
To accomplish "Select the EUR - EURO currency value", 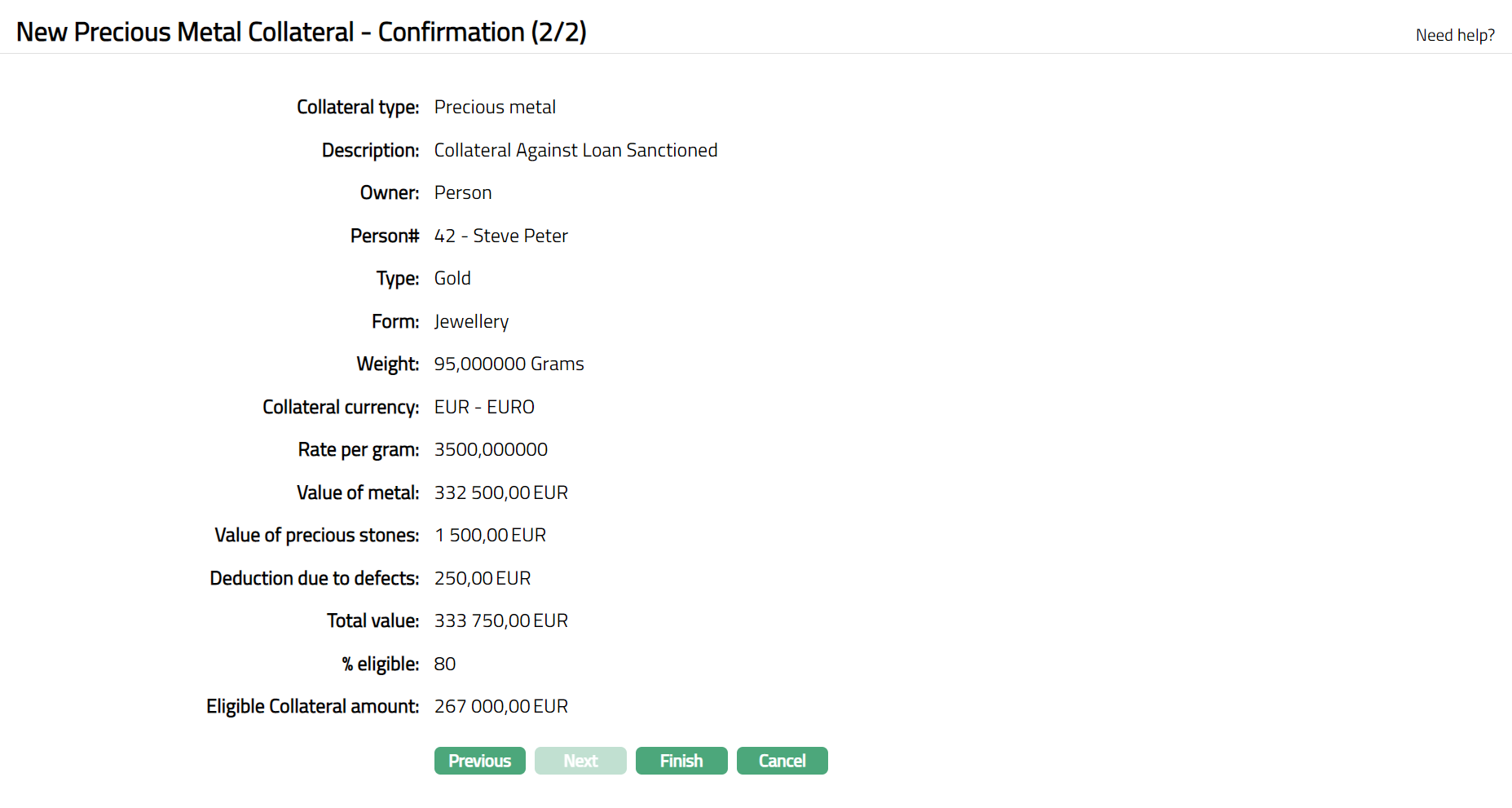I will (484, 408).
